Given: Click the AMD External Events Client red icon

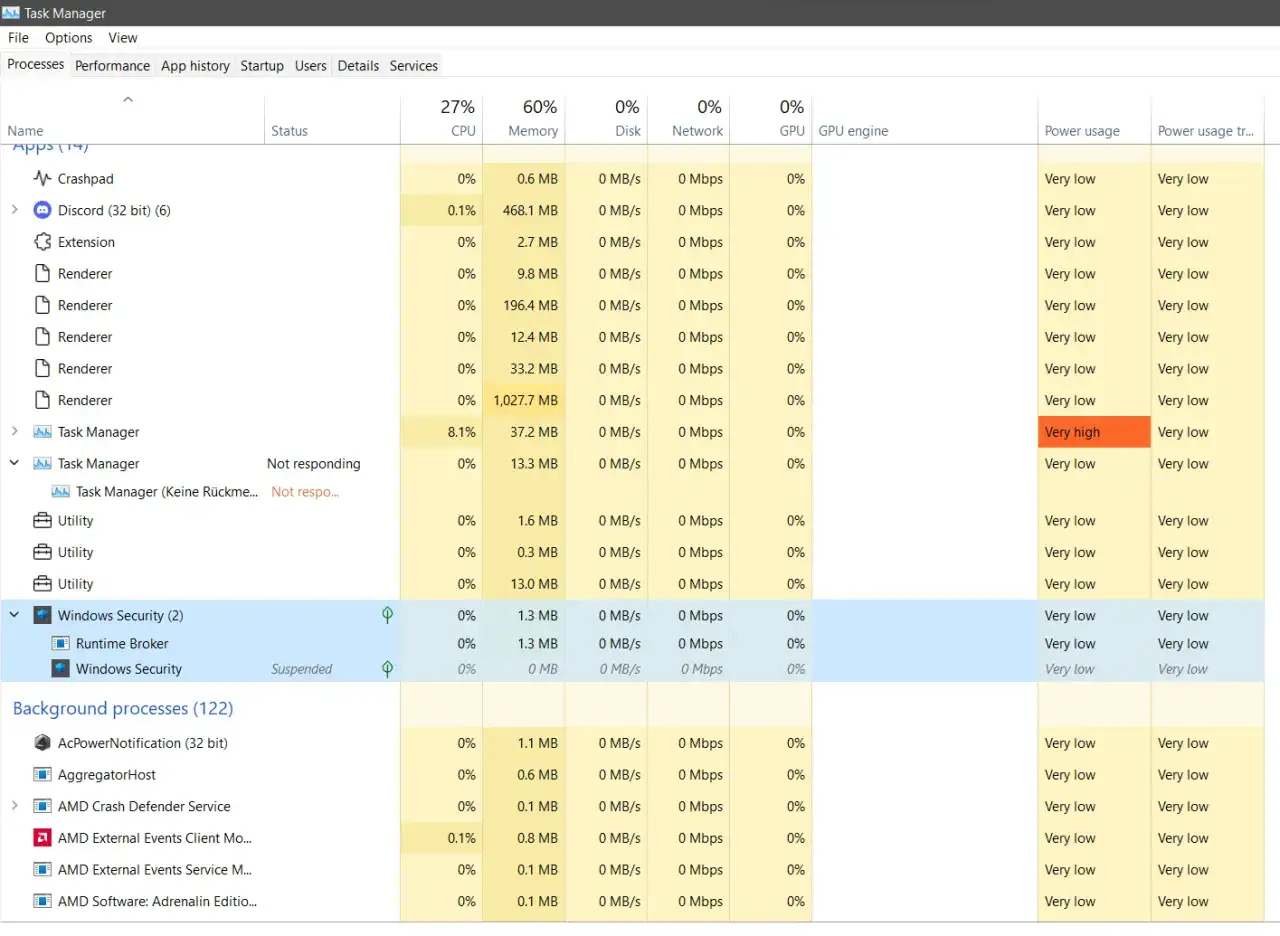Looking at the screenshot, I should (x=42, y=838).
